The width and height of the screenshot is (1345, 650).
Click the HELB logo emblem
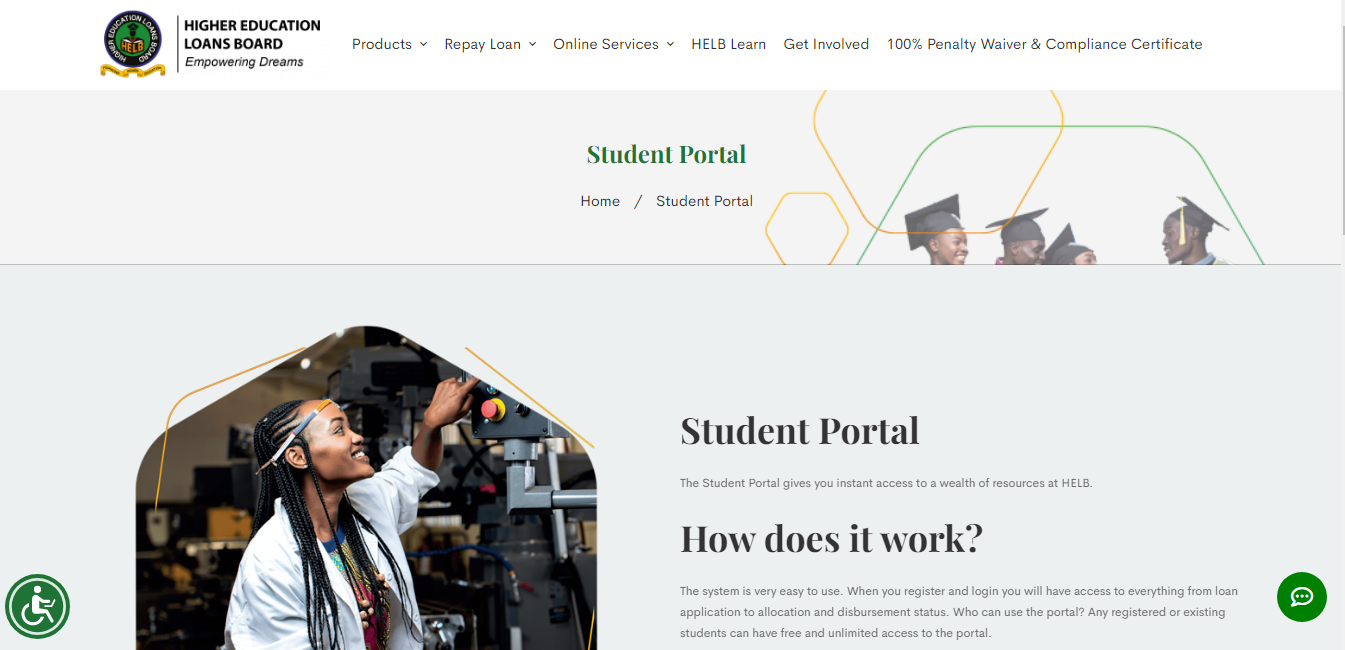(x=134, y=44)
